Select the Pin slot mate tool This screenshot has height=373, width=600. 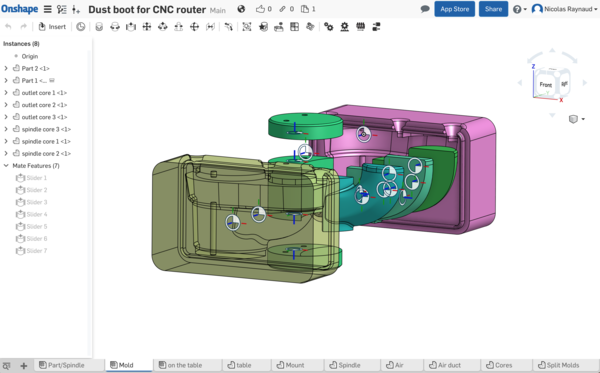click(x=179, y=27)
